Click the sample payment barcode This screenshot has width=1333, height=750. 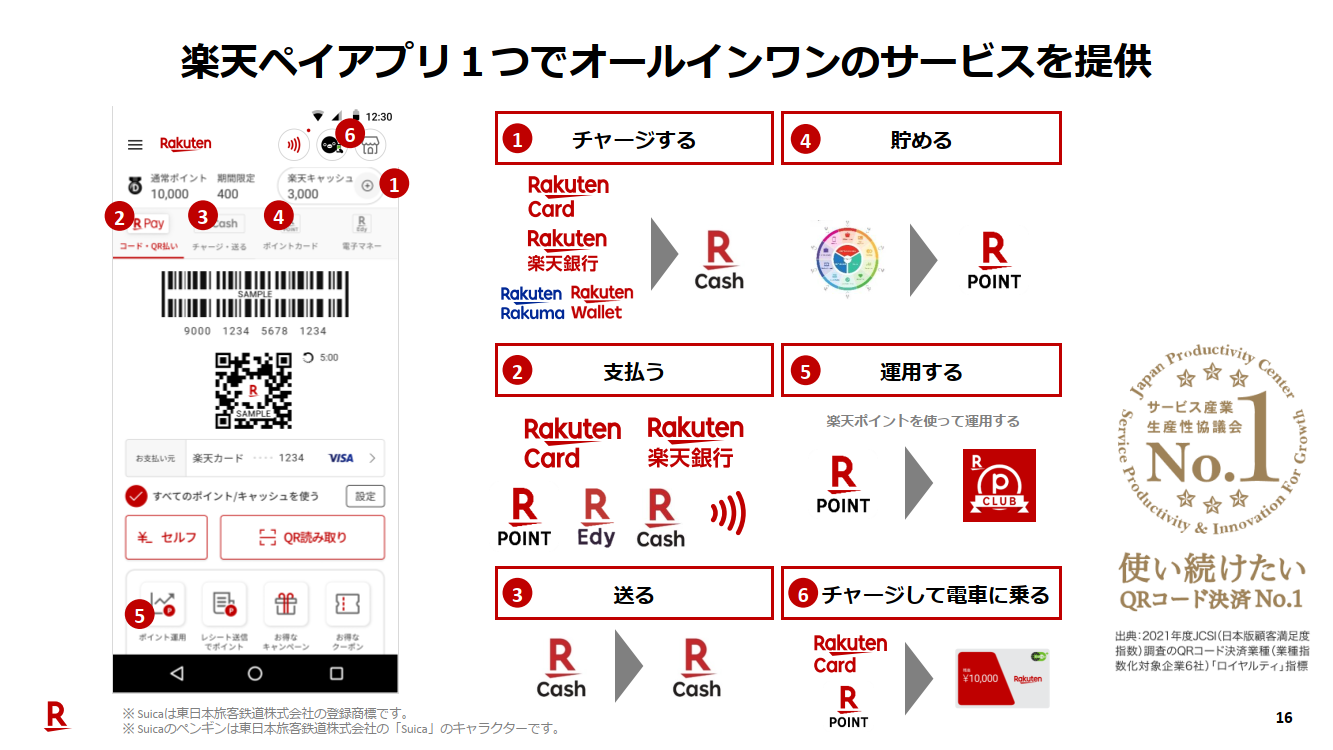[254, 295]
